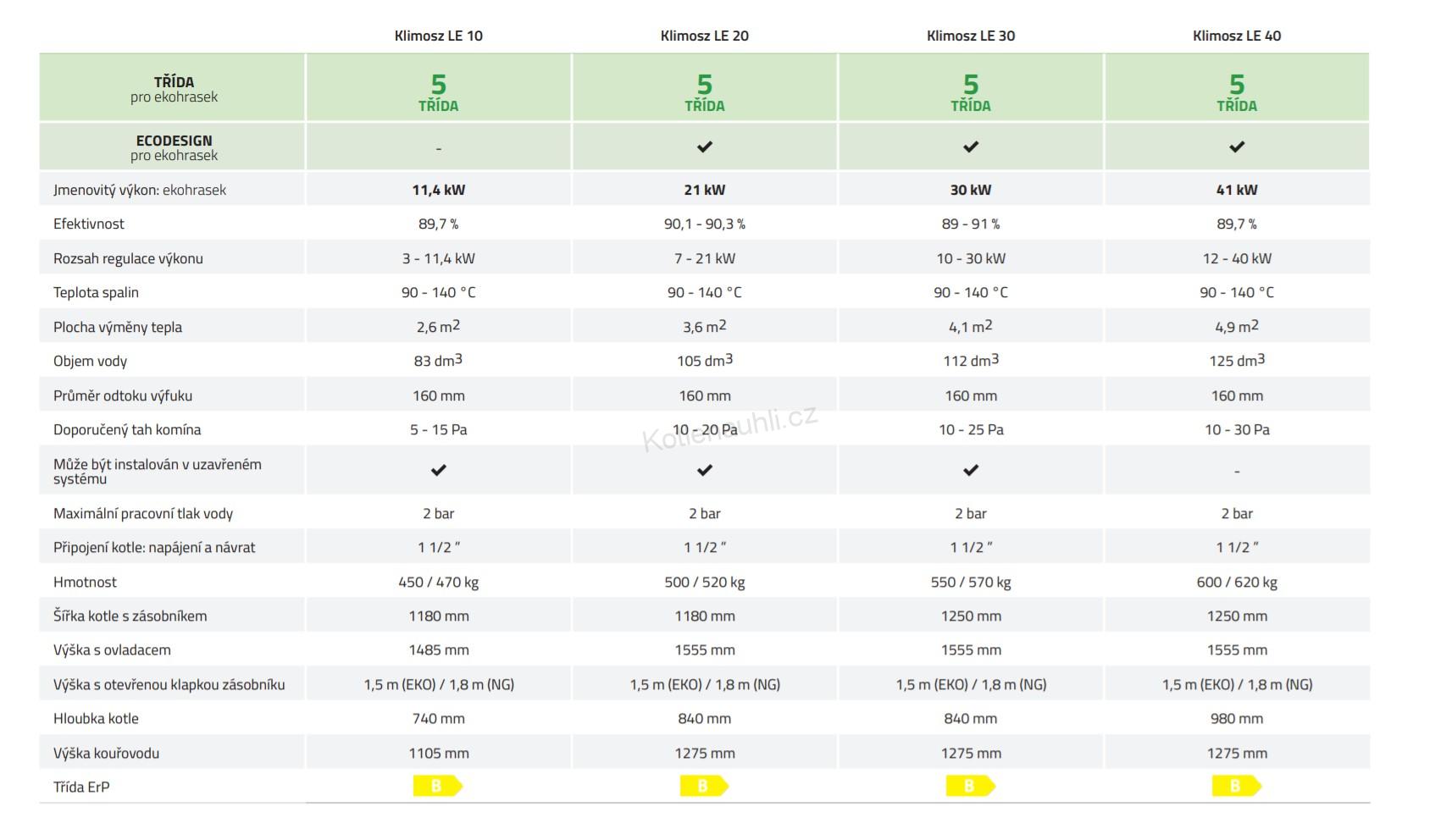Click the ErP class B badge for Klimosz LE 20
This screenshot has width=1441, height=840.
click(703, 787)
